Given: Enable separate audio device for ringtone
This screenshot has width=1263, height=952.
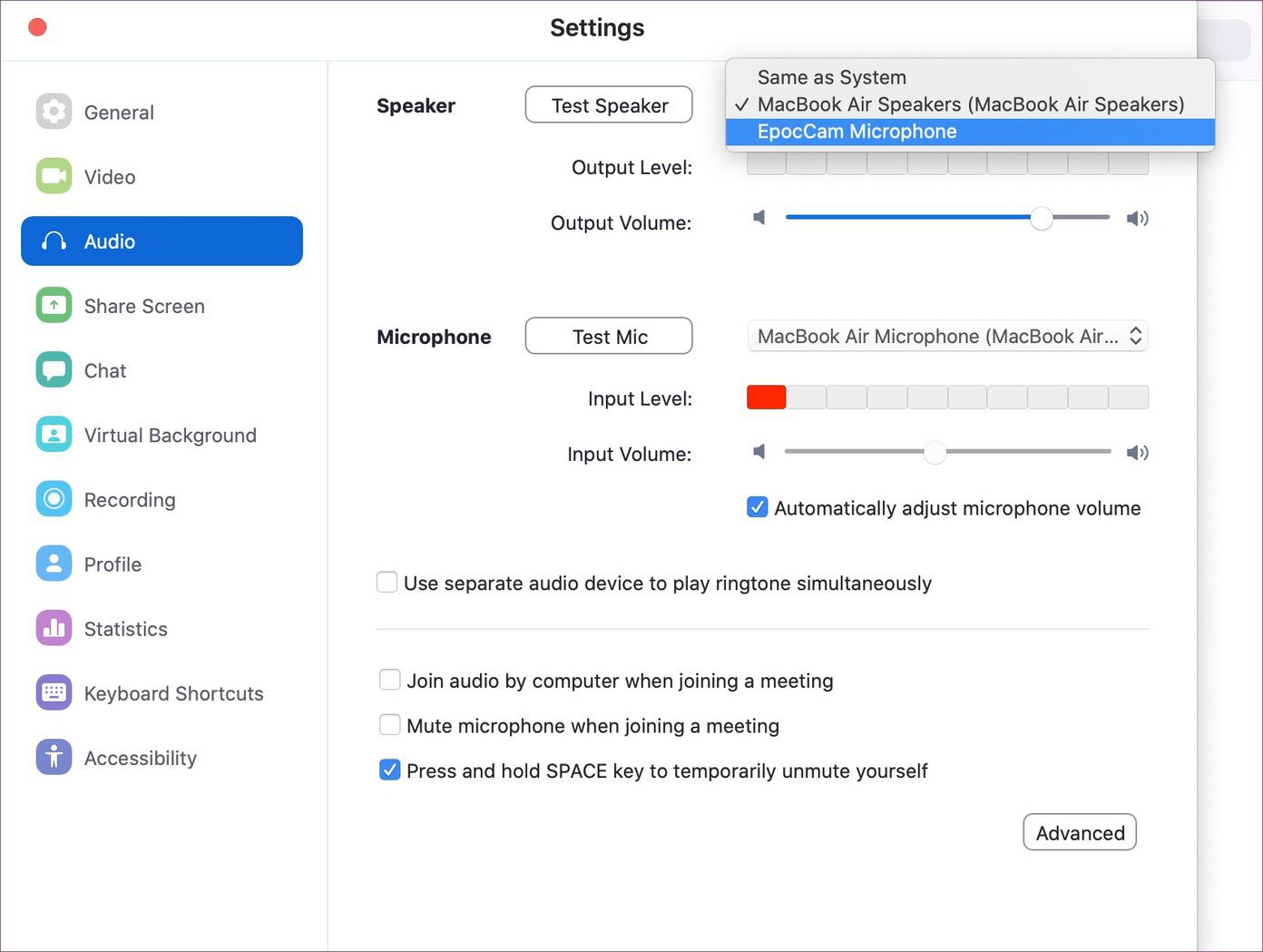Looking at the screenshot, I should click(x=387, y=582).
